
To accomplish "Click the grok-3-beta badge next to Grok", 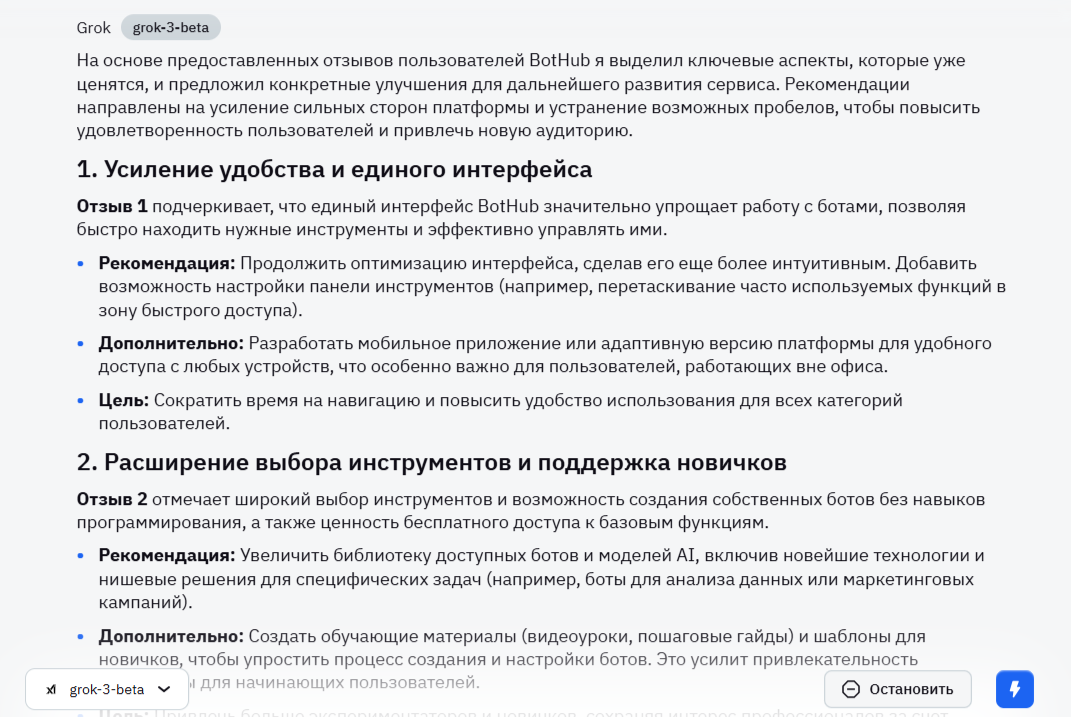I will coord(171,28).
